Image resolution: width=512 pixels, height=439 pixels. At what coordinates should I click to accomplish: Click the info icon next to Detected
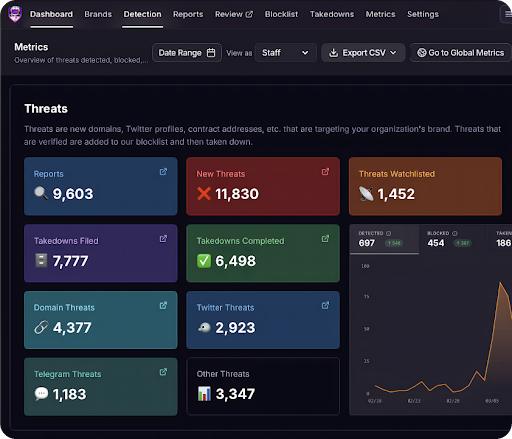(389, 233)
